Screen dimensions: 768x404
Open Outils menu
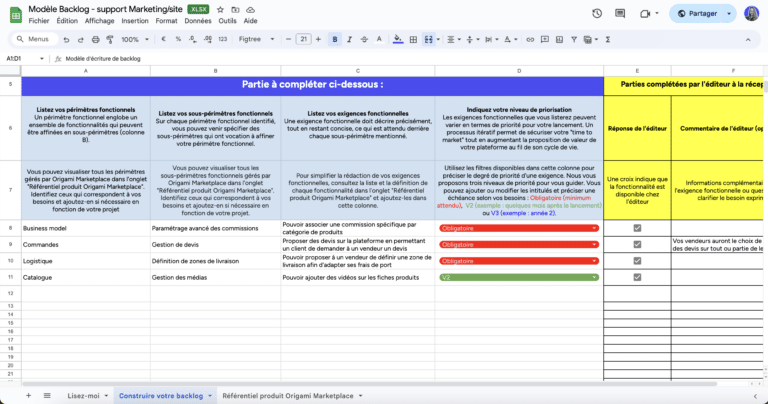227,21
